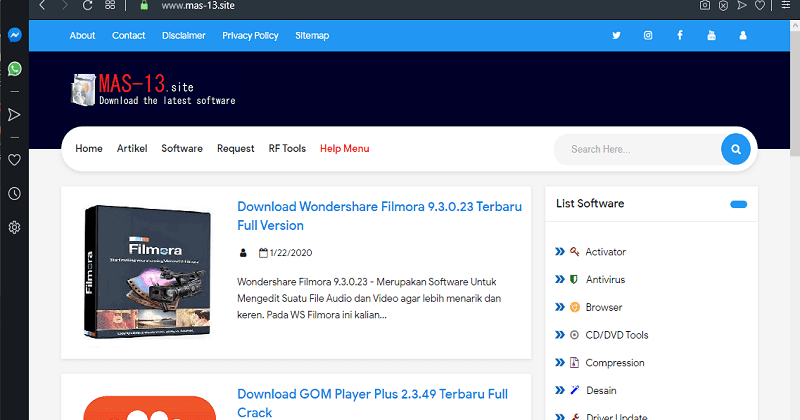Focus the Search Here input field
Viewport: 800px width, 420px height.
click(638, 149)
